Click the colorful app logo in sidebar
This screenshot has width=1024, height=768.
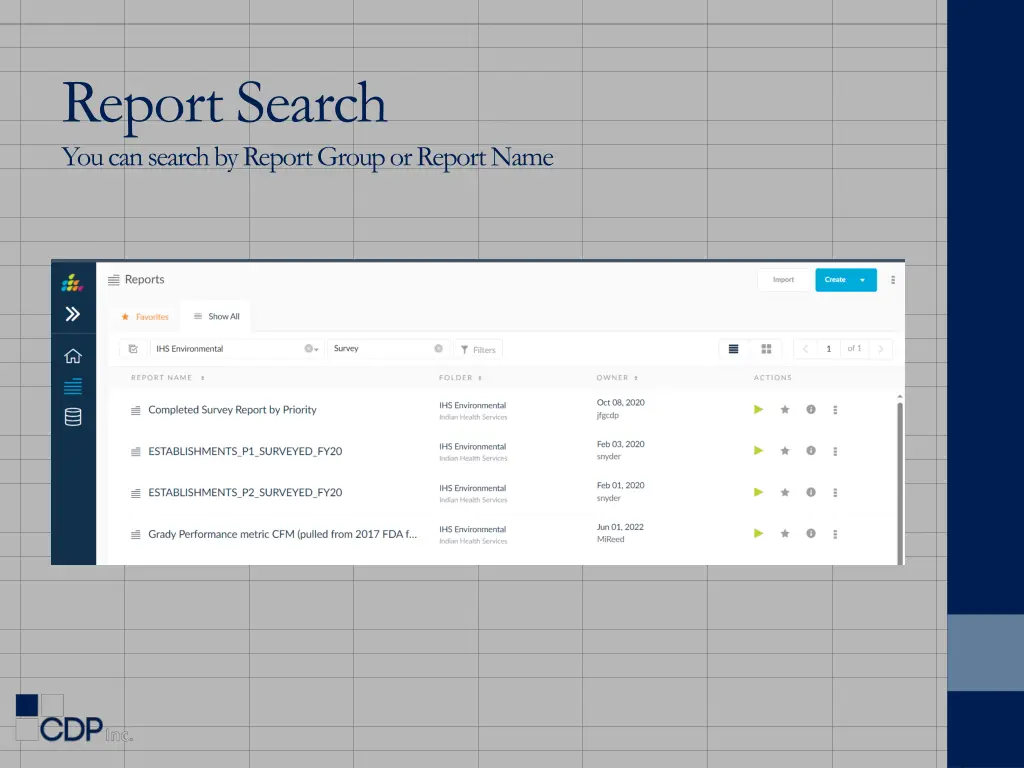click(x=72, y=284)
